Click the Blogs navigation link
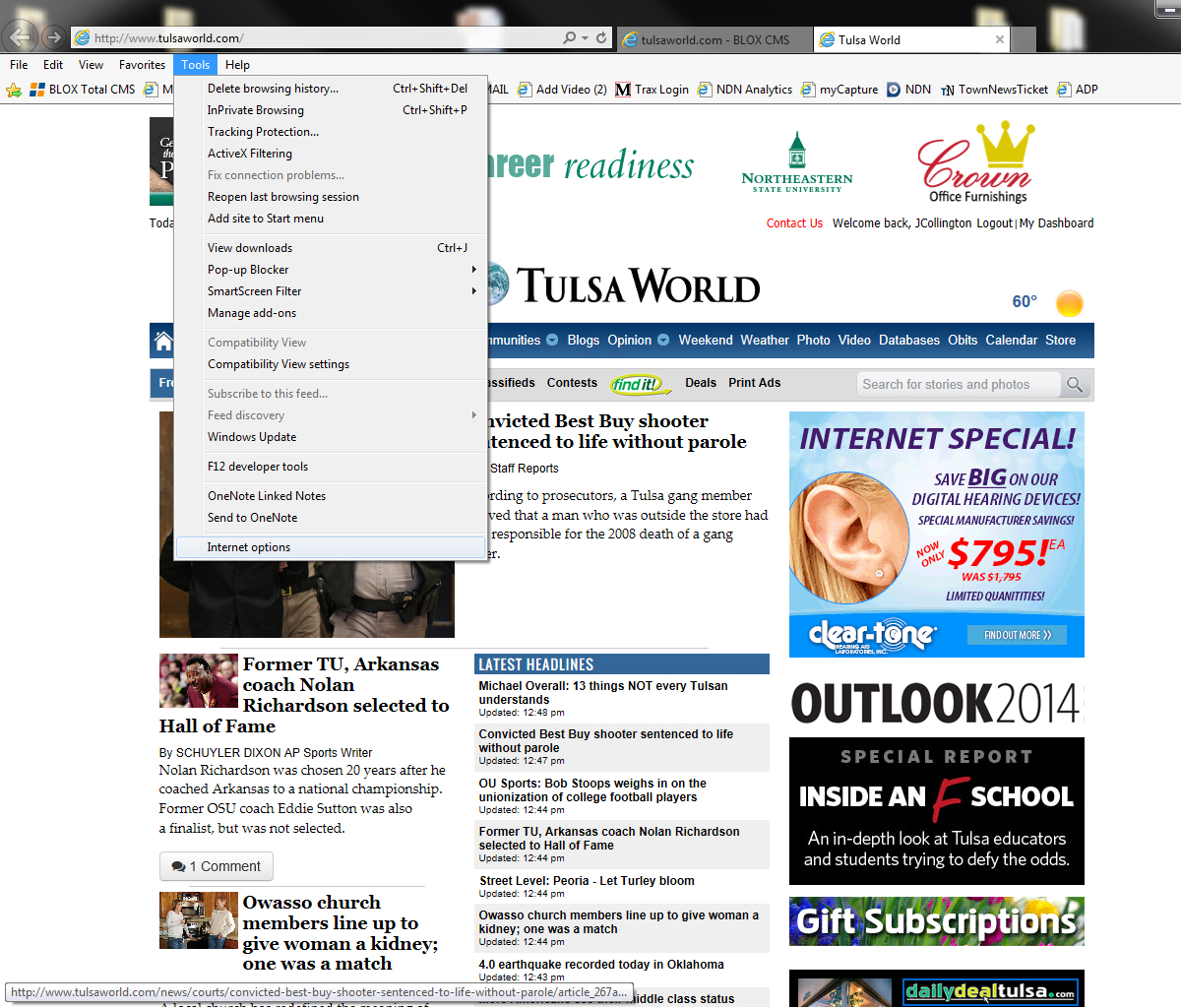1181x1008 pixels. point(584,341)
